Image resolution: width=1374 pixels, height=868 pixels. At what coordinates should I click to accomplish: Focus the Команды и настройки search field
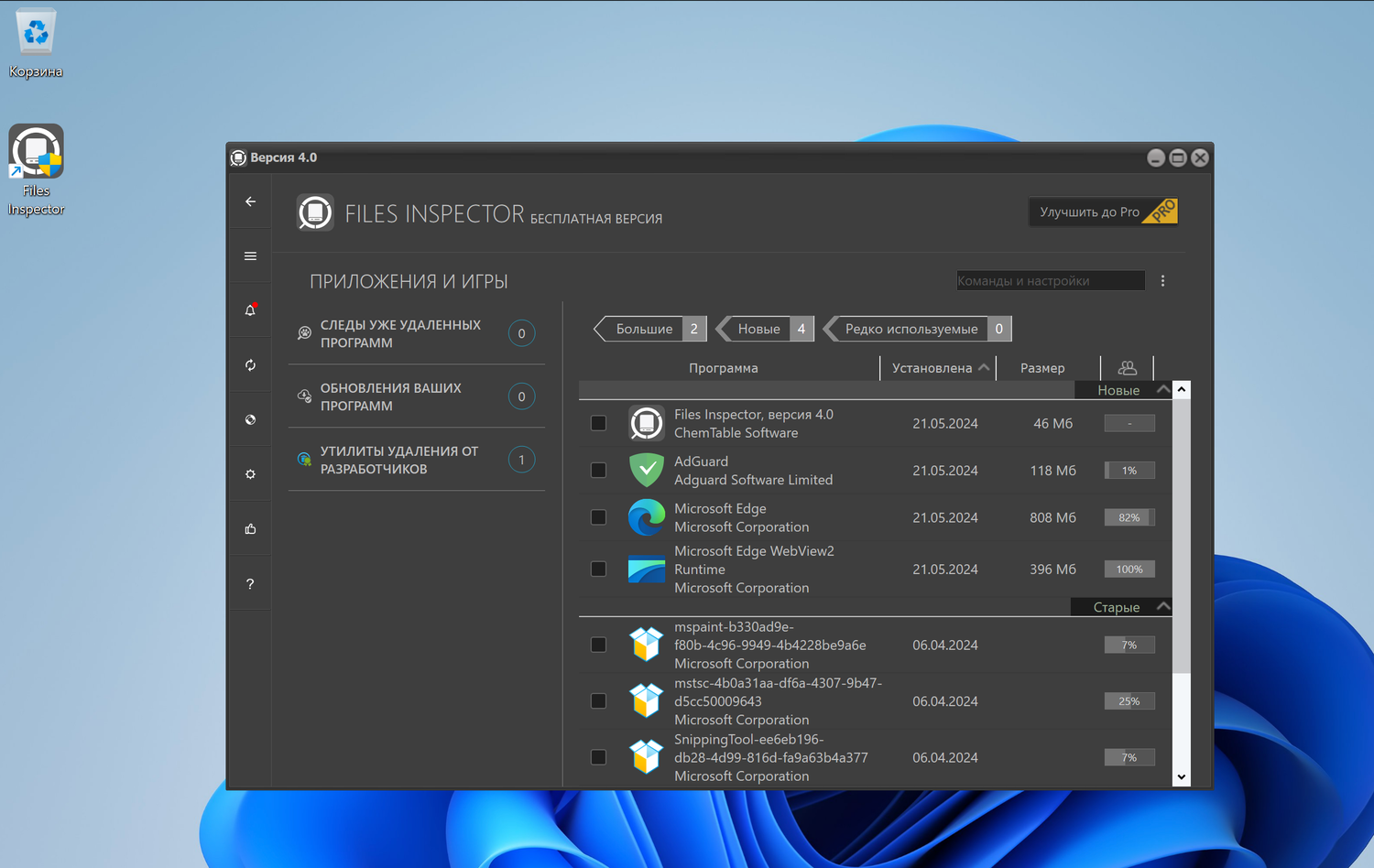(1051, 281)
